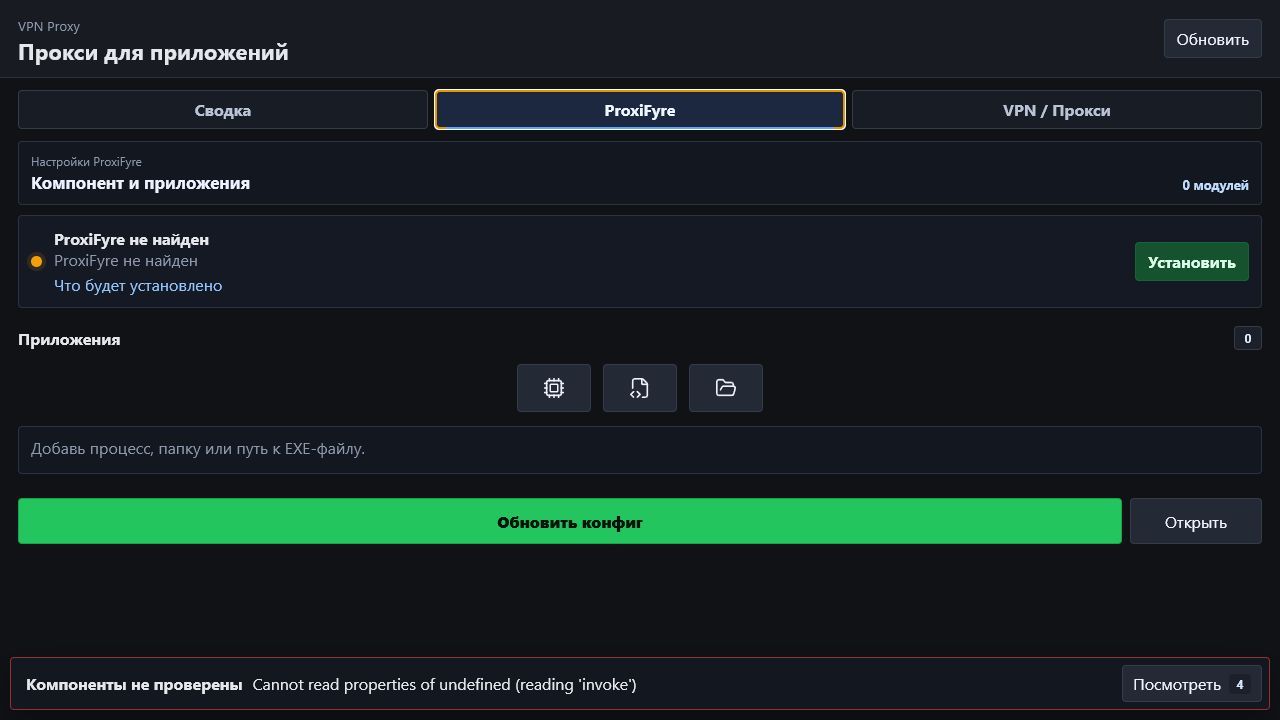Install ProxiFyre with the Установить button

[x=1192, y=262]
